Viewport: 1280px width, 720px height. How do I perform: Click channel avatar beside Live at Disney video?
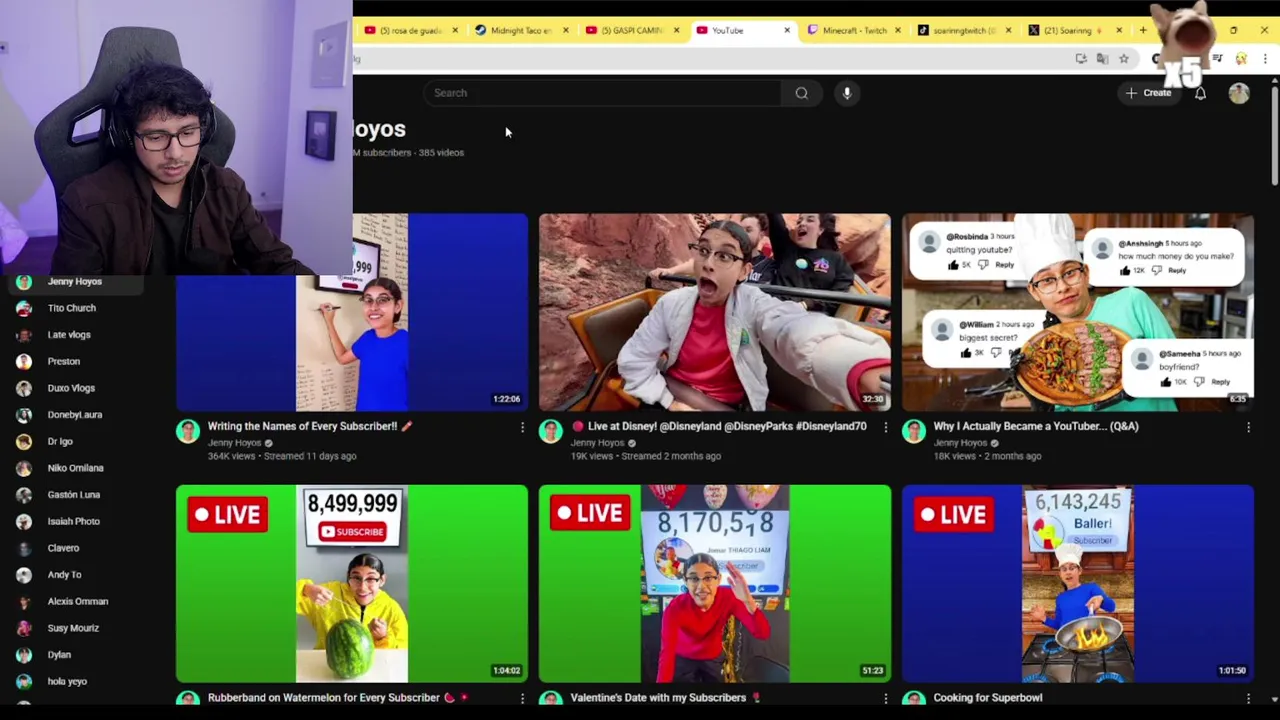pyautogui.click(x=550, y=431)
